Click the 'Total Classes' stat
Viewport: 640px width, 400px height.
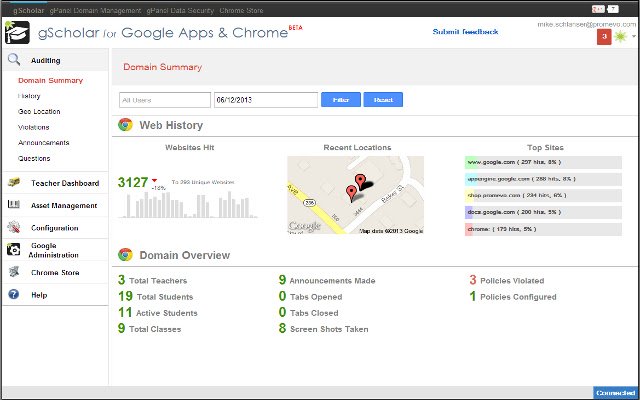pos(149,329)
